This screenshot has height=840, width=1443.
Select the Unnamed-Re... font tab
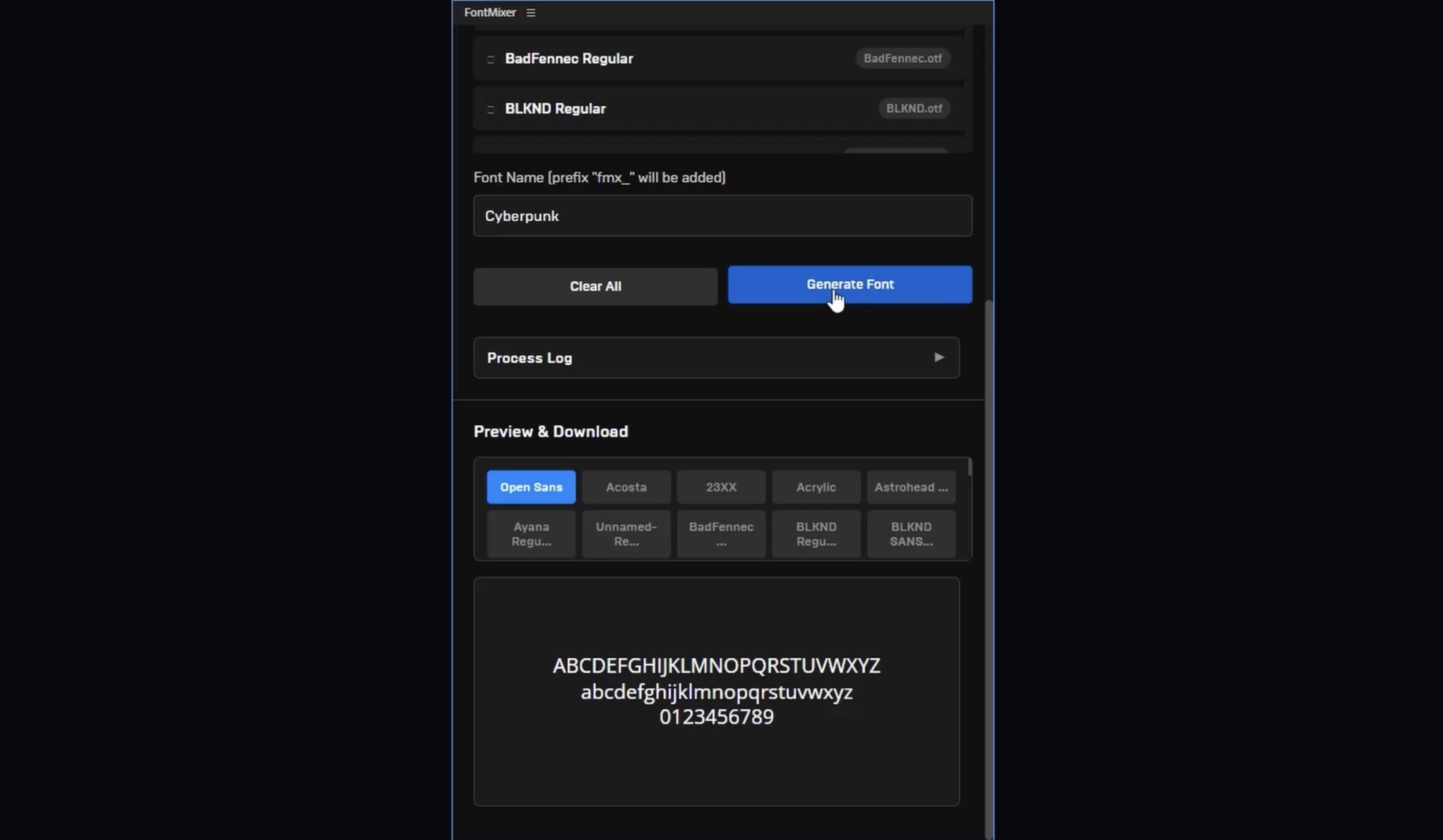pyautogui.click(x=626, y=534)
